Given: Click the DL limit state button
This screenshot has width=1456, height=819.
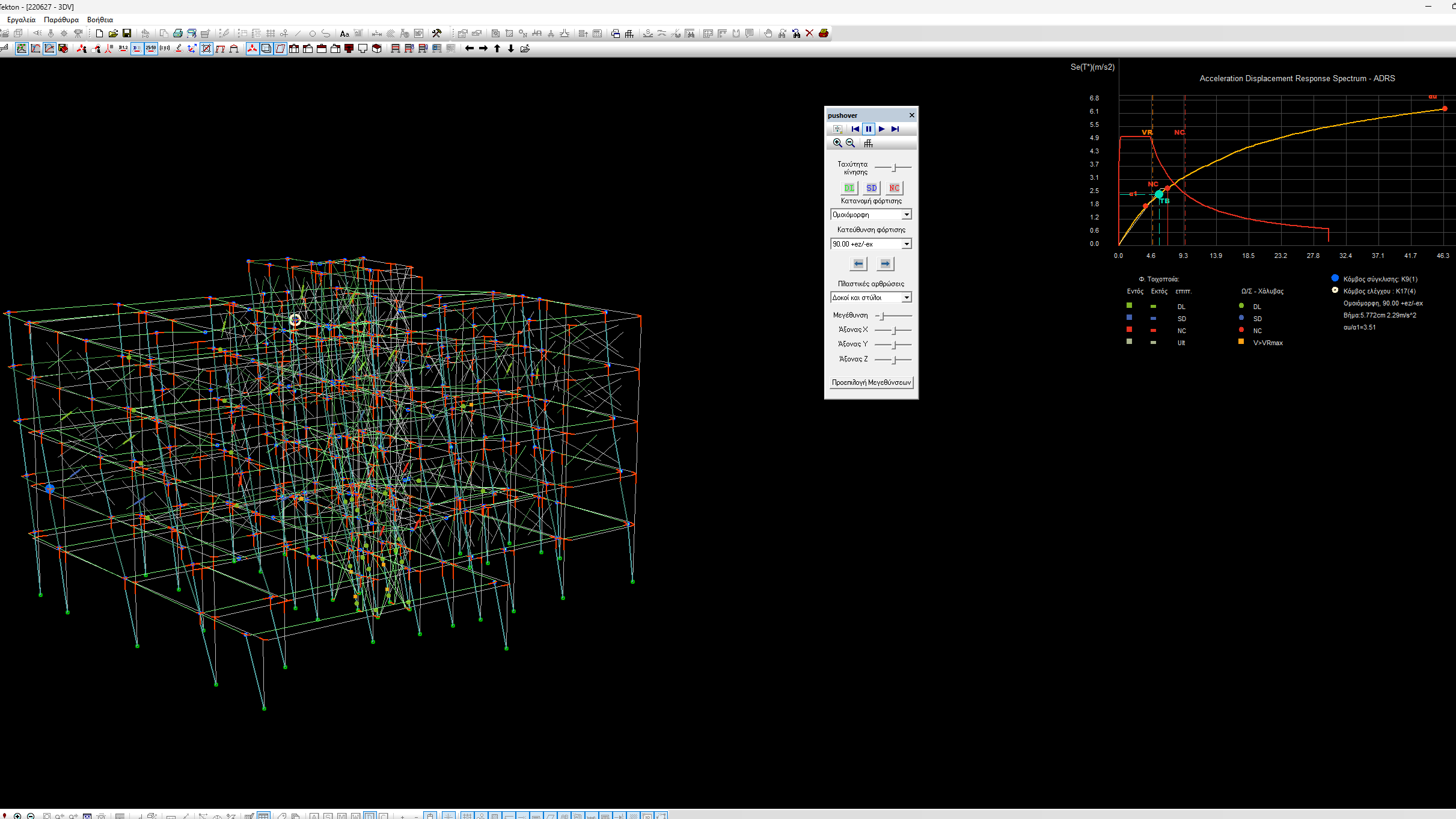Looking at the screenshot, I should (849, 188).
